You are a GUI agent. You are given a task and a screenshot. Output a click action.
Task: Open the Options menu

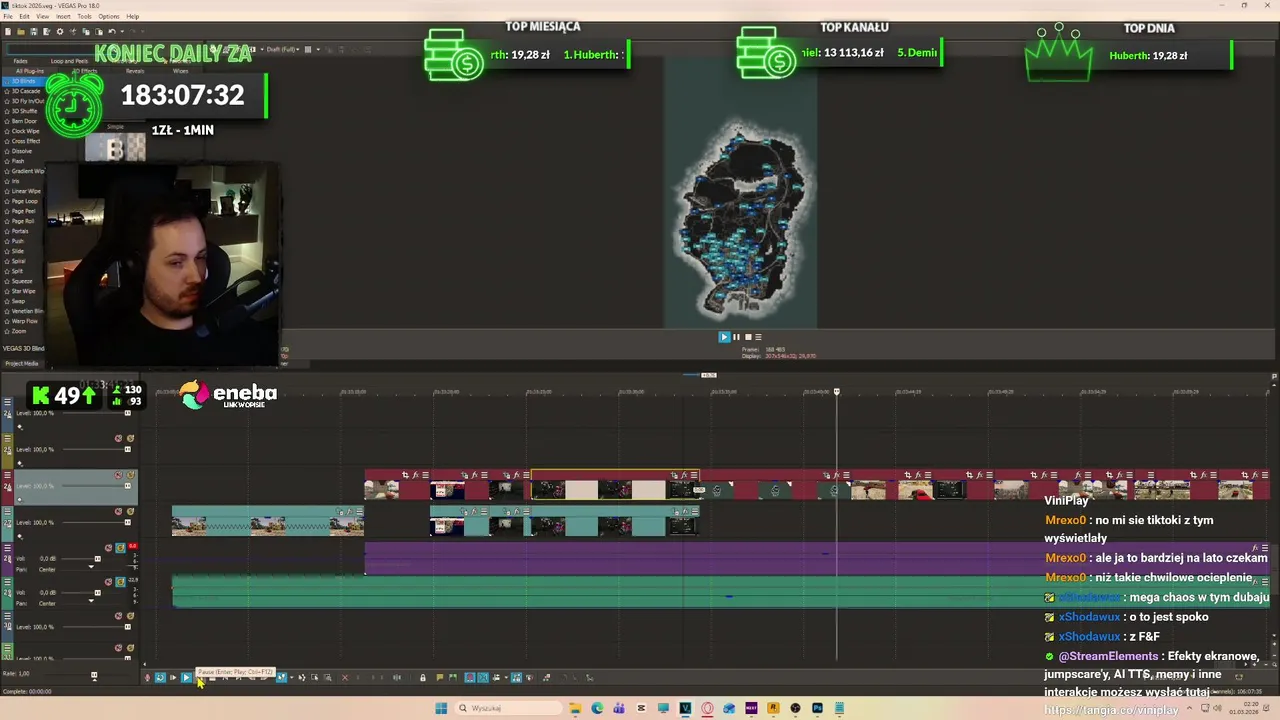click(x=108, y=16)
